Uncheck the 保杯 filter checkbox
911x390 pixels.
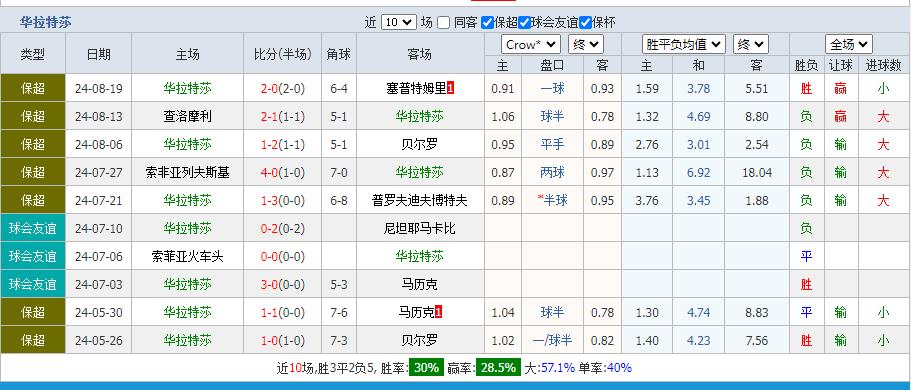pos(586,23)
